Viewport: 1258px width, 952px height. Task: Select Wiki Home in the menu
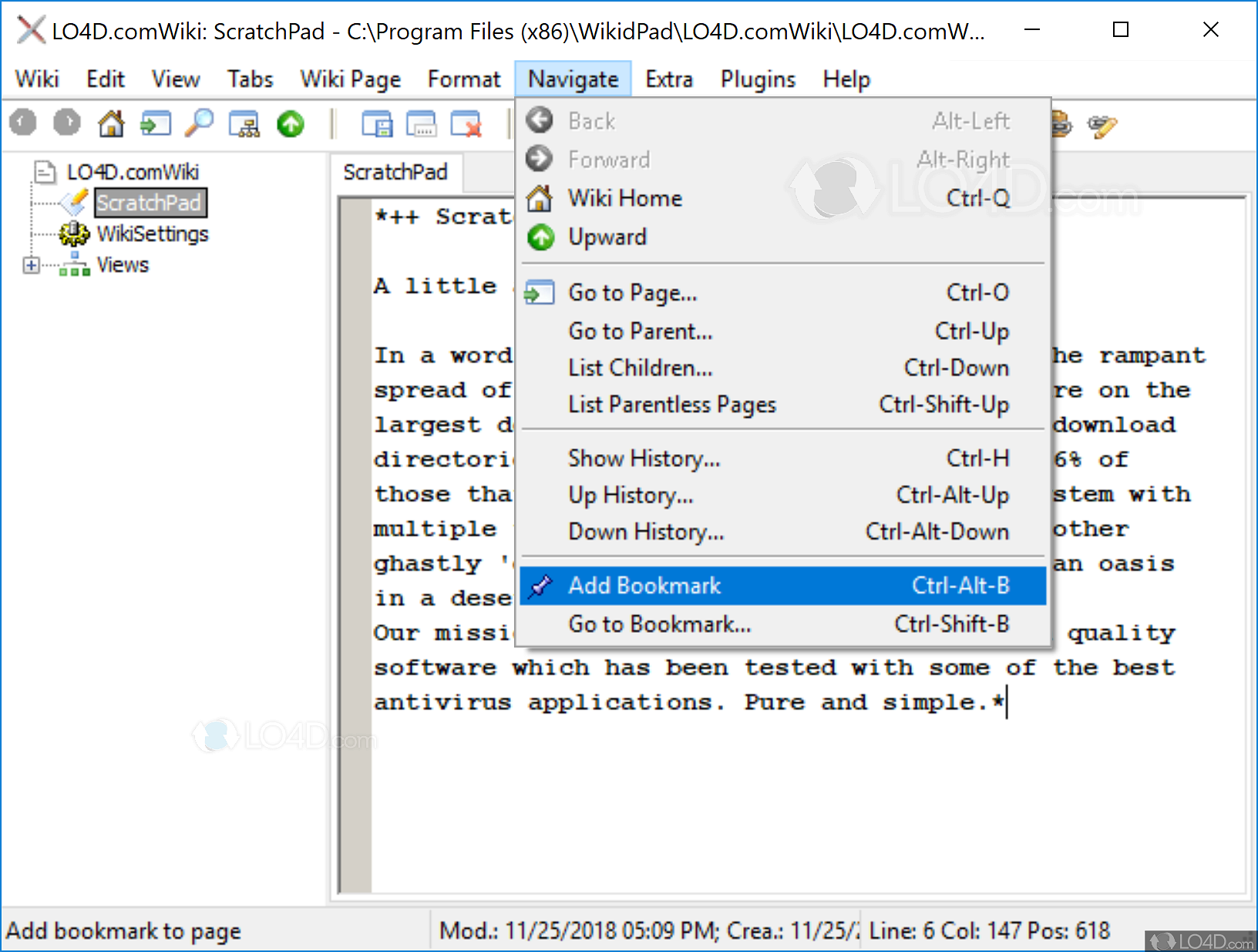[624, 199]
